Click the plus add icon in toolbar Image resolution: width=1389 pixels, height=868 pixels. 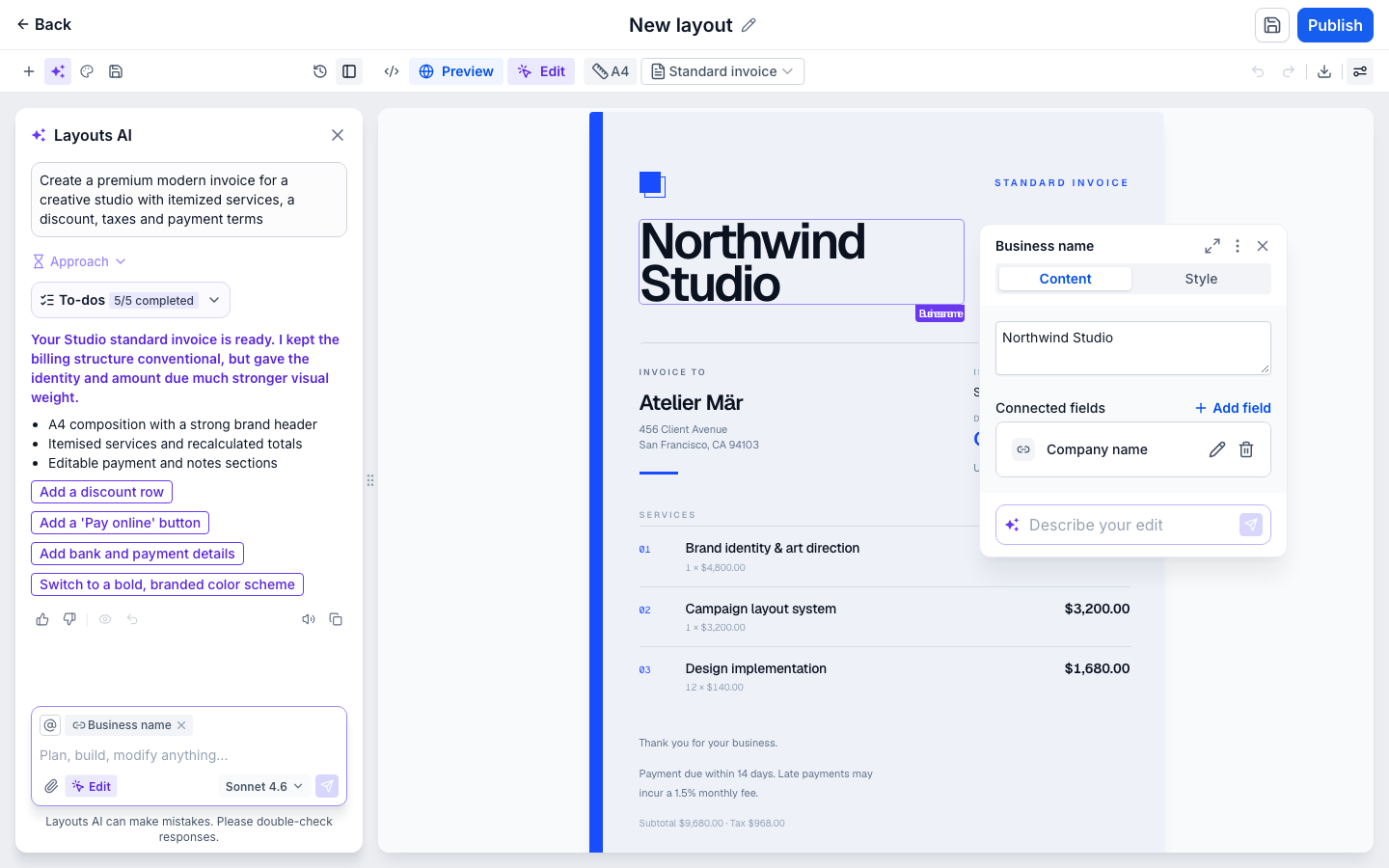(29, 71)
